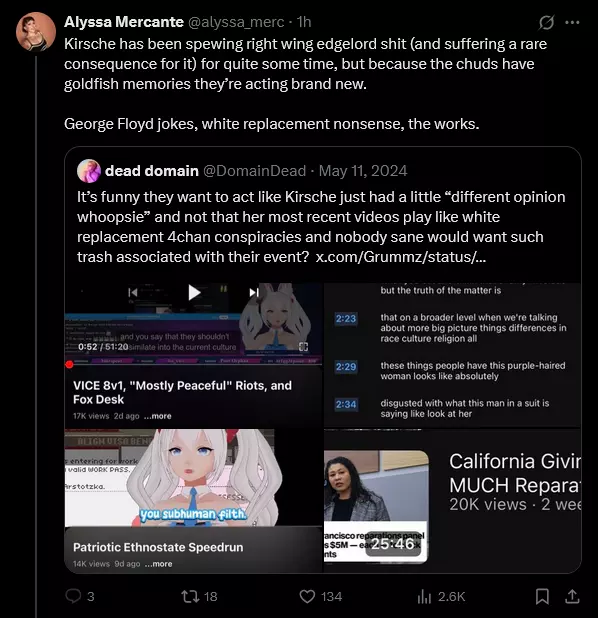Like the tweet with 134 likes

pos(307,596)
